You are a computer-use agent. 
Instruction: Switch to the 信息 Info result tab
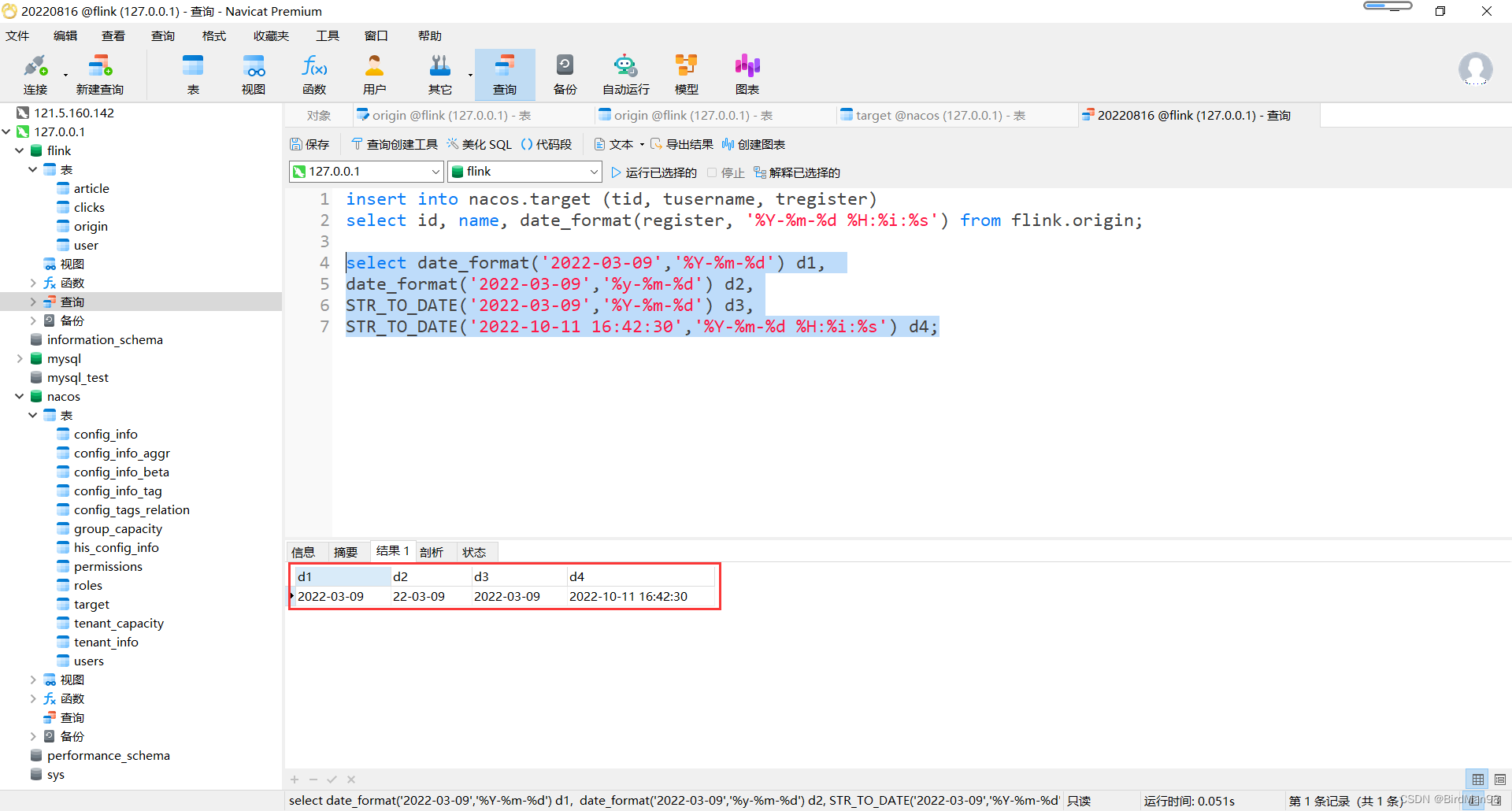point(303,552)
